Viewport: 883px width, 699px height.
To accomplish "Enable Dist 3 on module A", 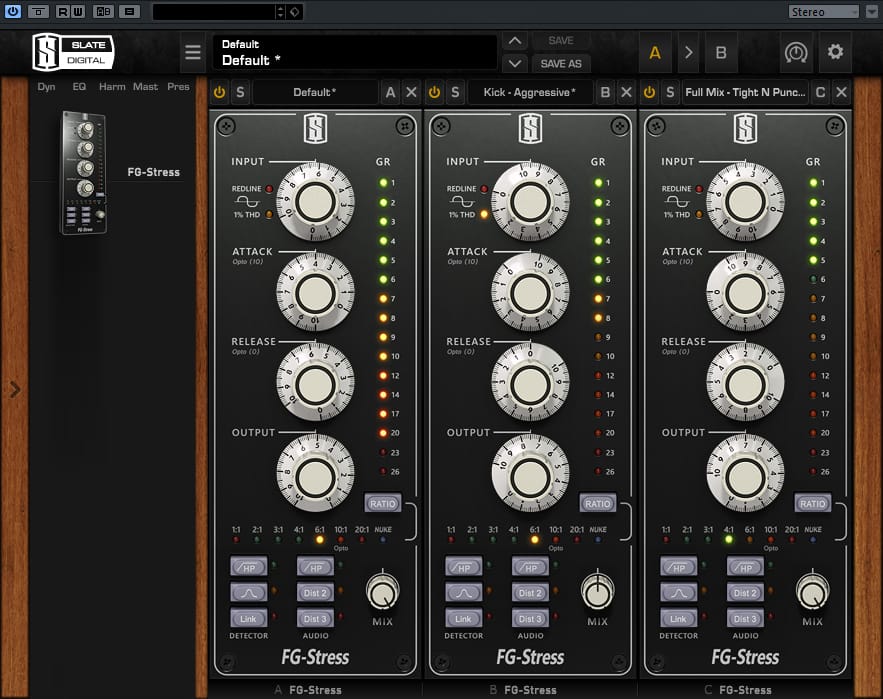I will pos(315,618).
